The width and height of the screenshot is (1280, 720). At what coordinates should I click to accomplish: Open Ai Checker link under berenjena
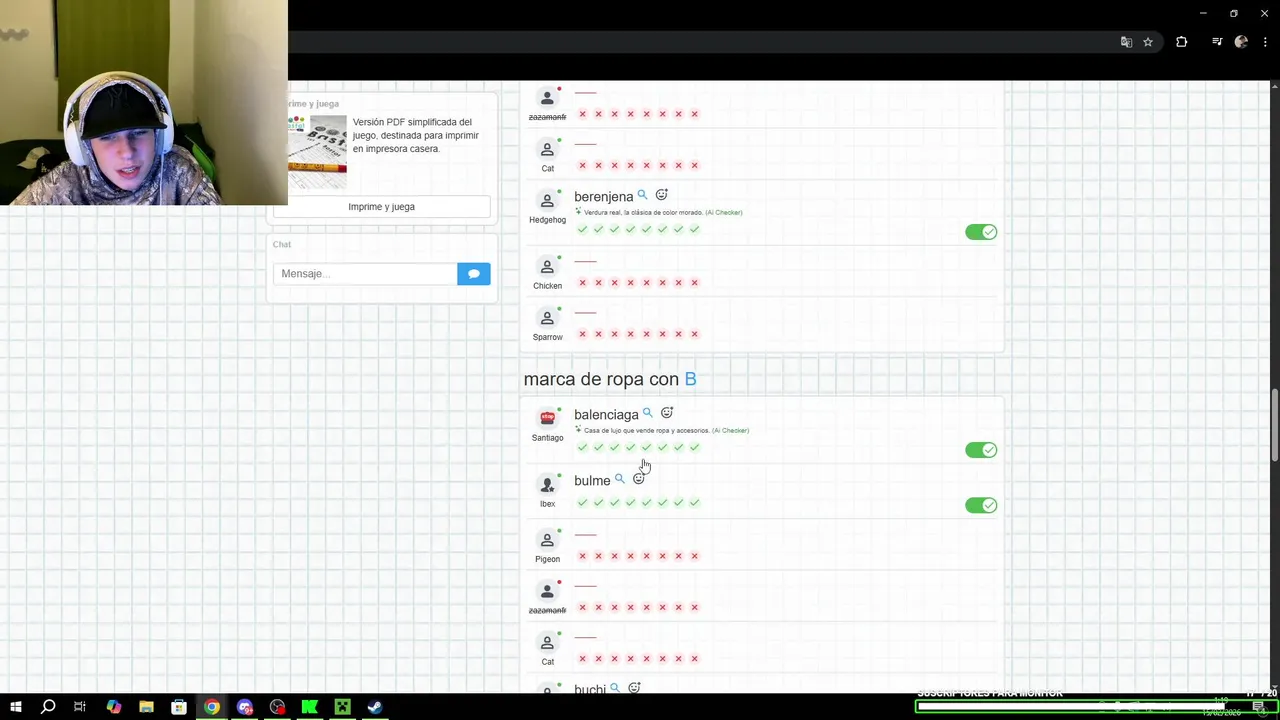pyautogui.click(x=724, y=213)
